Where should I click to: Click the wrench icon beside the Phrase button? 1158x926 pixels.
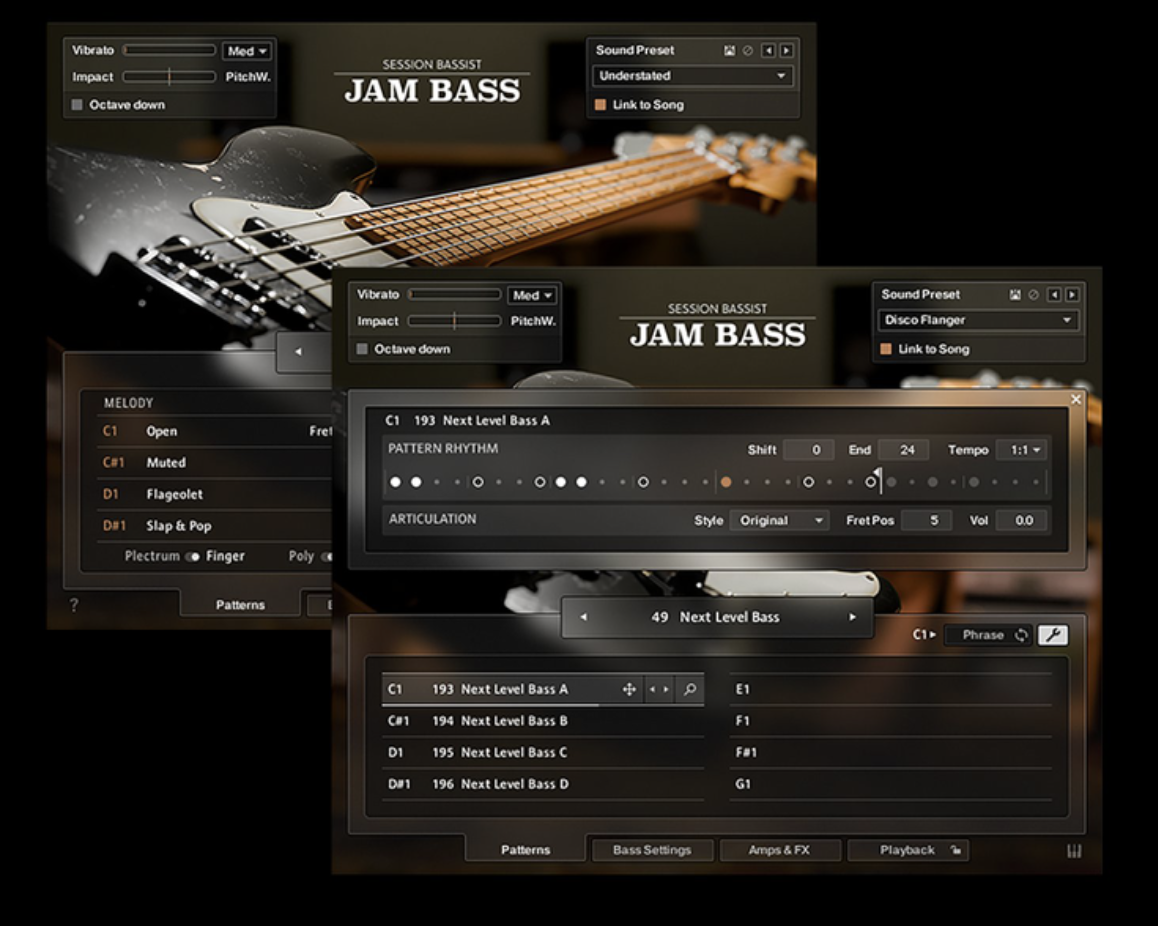tap(1052, 634)
